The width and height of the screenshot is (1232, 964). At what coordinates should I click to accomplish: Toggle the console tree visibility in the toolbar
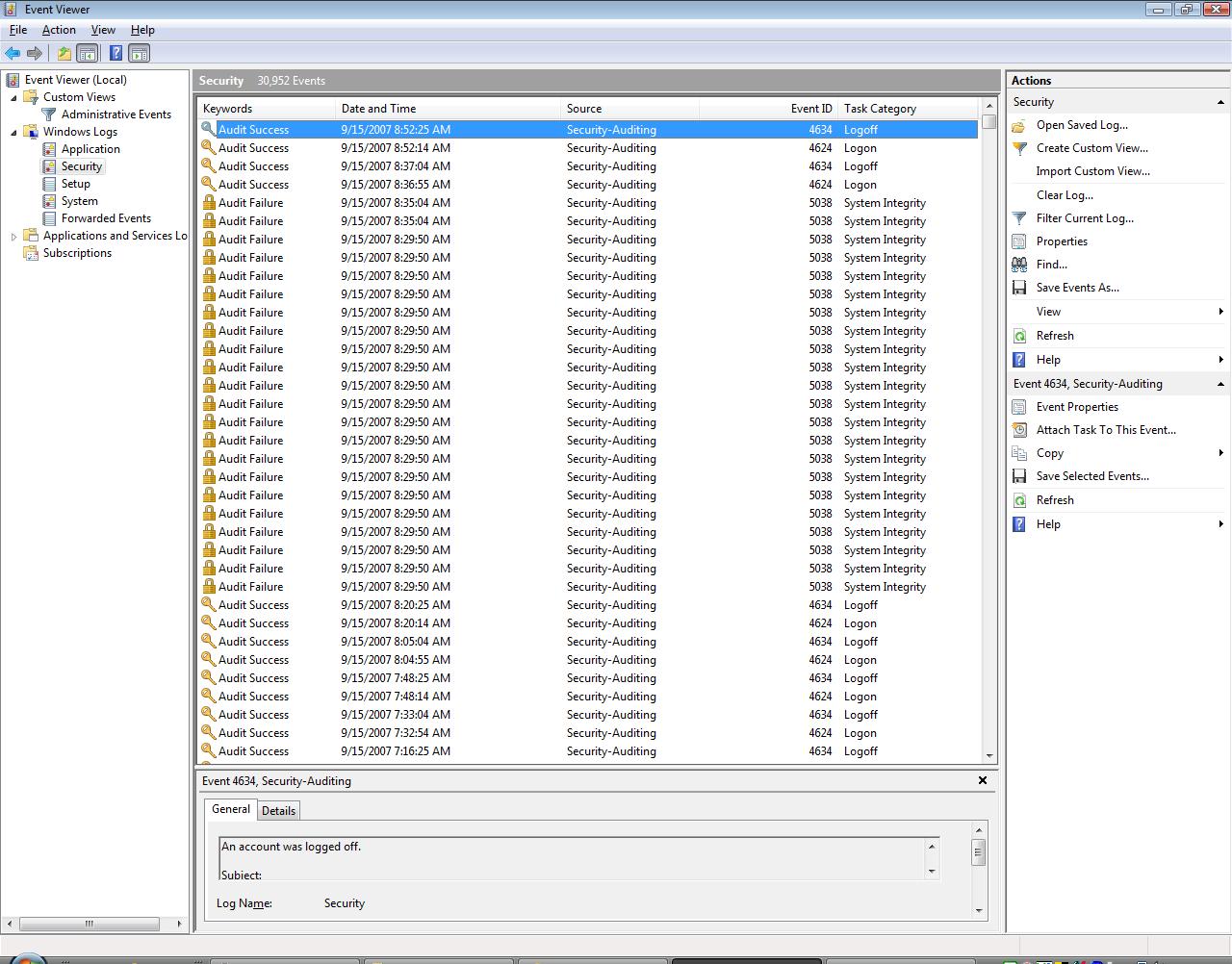coord(88,53)
